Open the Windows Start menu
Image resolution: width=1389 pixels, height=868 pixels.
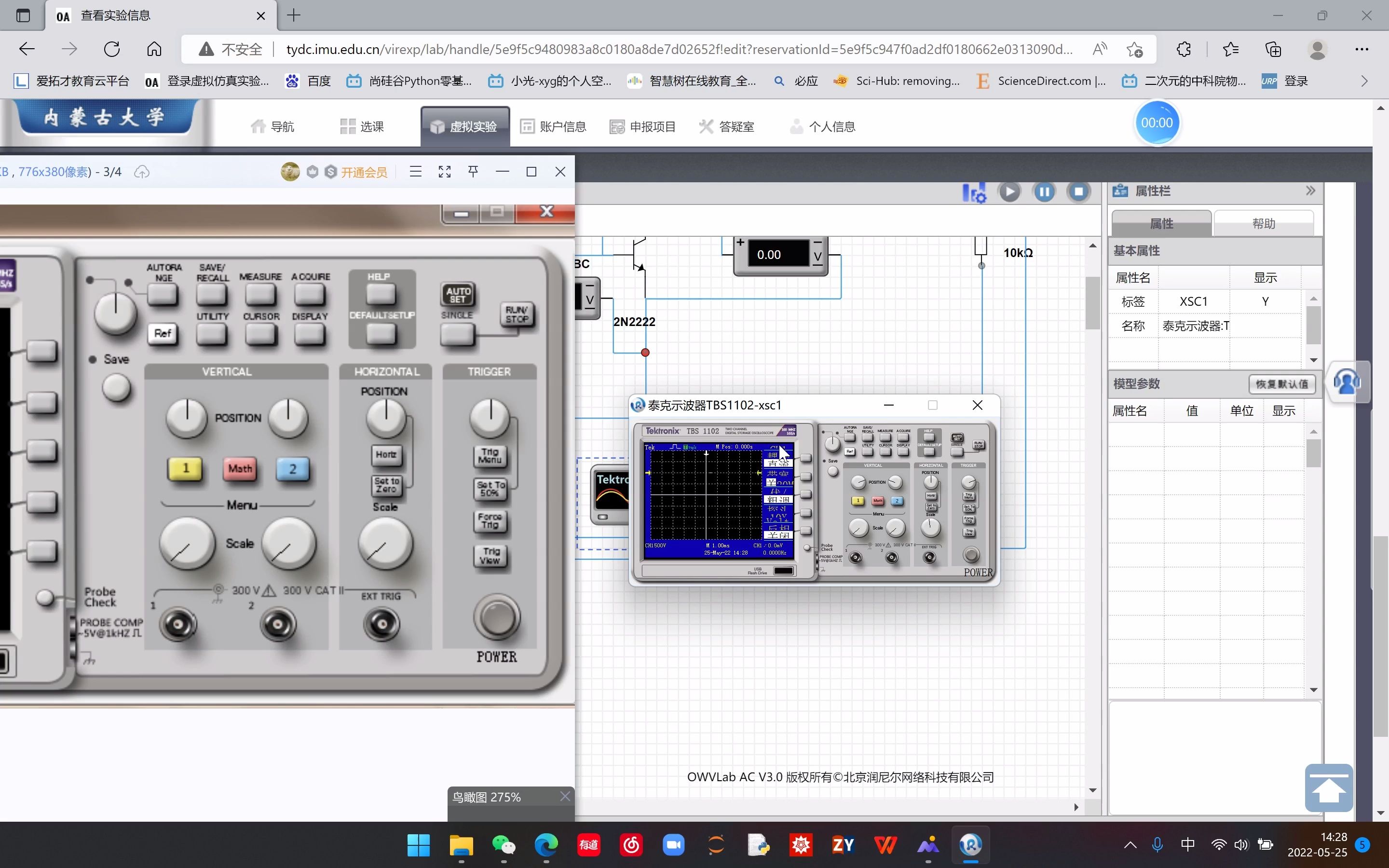pos(419,845)
